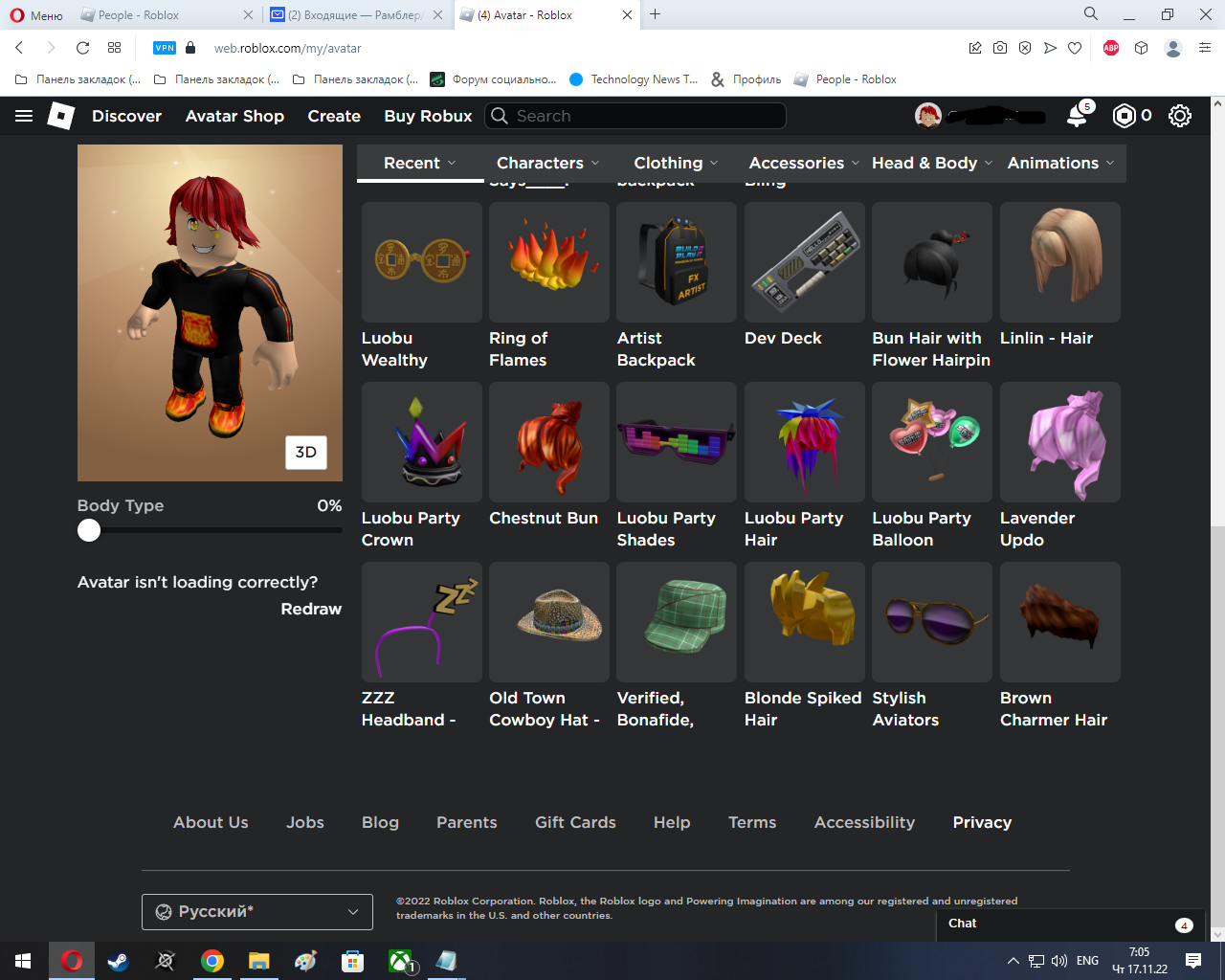Add page to bookmarks heart icon

[x=1075, y=48]
